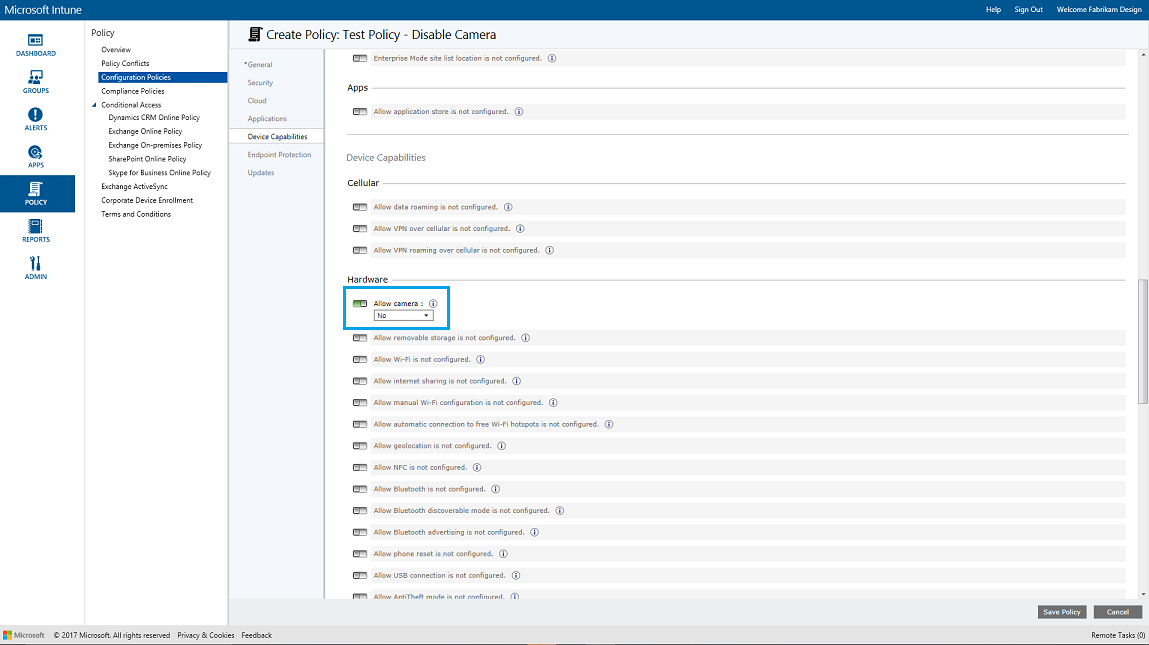The image size is (1149, 645).
Task: Show info for Allow Bluetooth setting
Action: (x=495, y=489)
